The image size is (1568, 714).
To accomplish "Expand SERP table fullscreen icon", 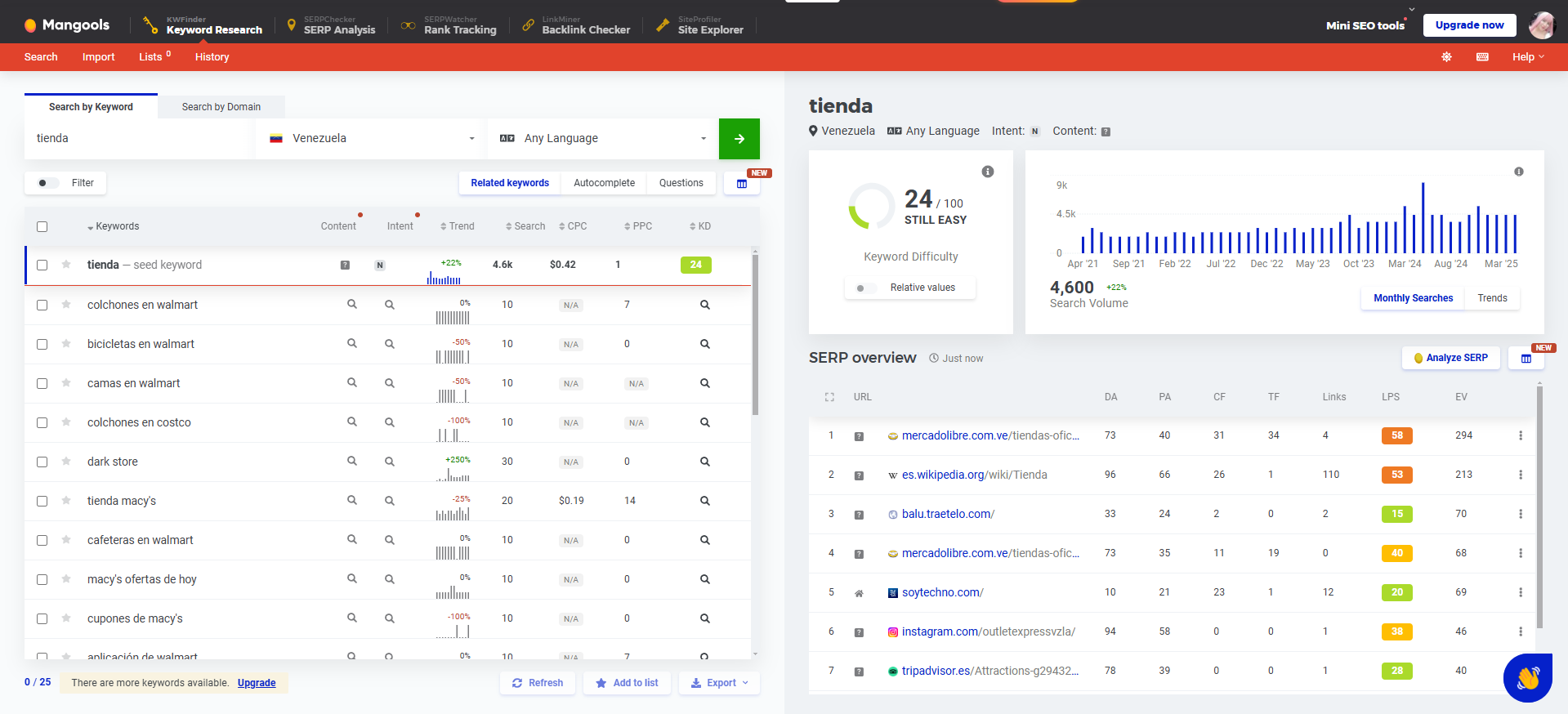I will coord(829,397).
